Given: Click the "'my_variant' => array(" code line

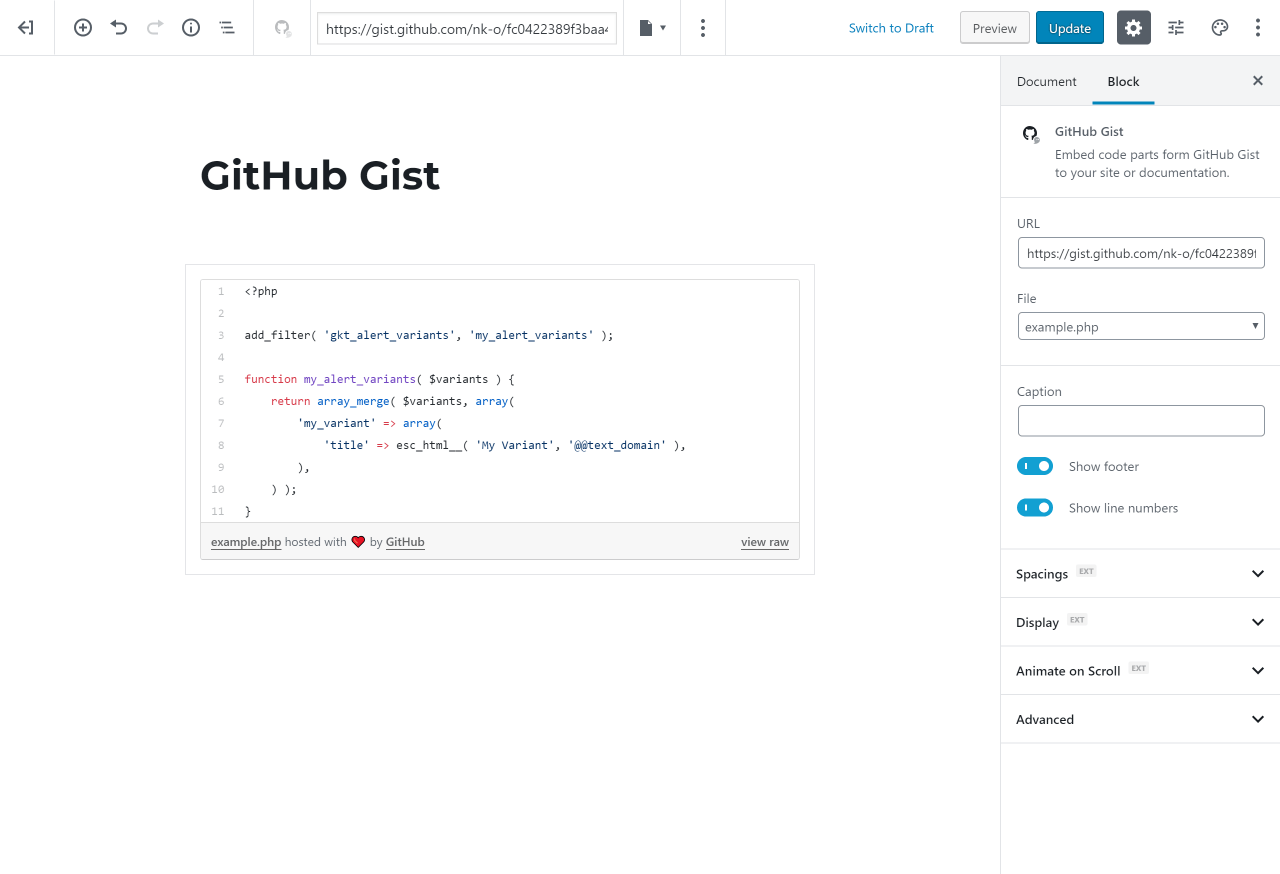Looking at the screenshot, I should 369,423.
